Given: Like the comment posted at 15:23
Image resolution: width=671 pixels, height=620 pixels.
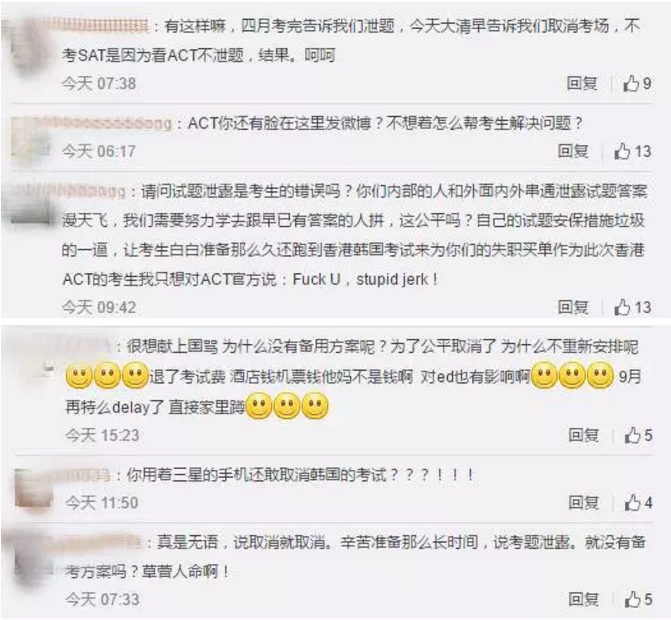Looking at the screenshot, I should 638,436.
